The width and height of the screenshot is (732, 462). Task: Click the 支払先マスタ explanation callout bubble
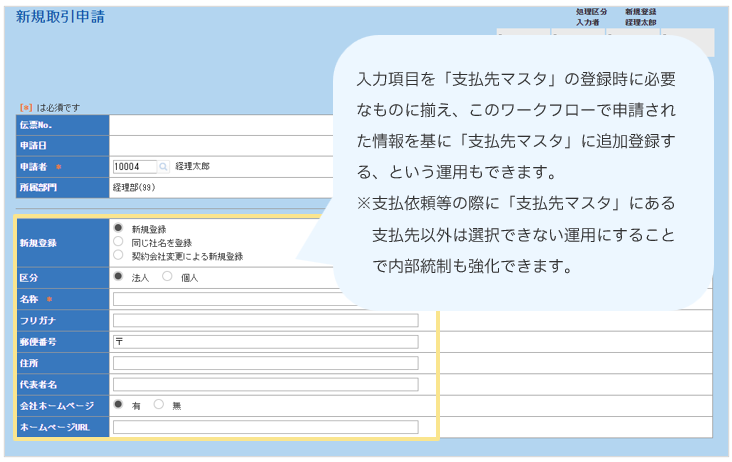(x=517, y=165)
